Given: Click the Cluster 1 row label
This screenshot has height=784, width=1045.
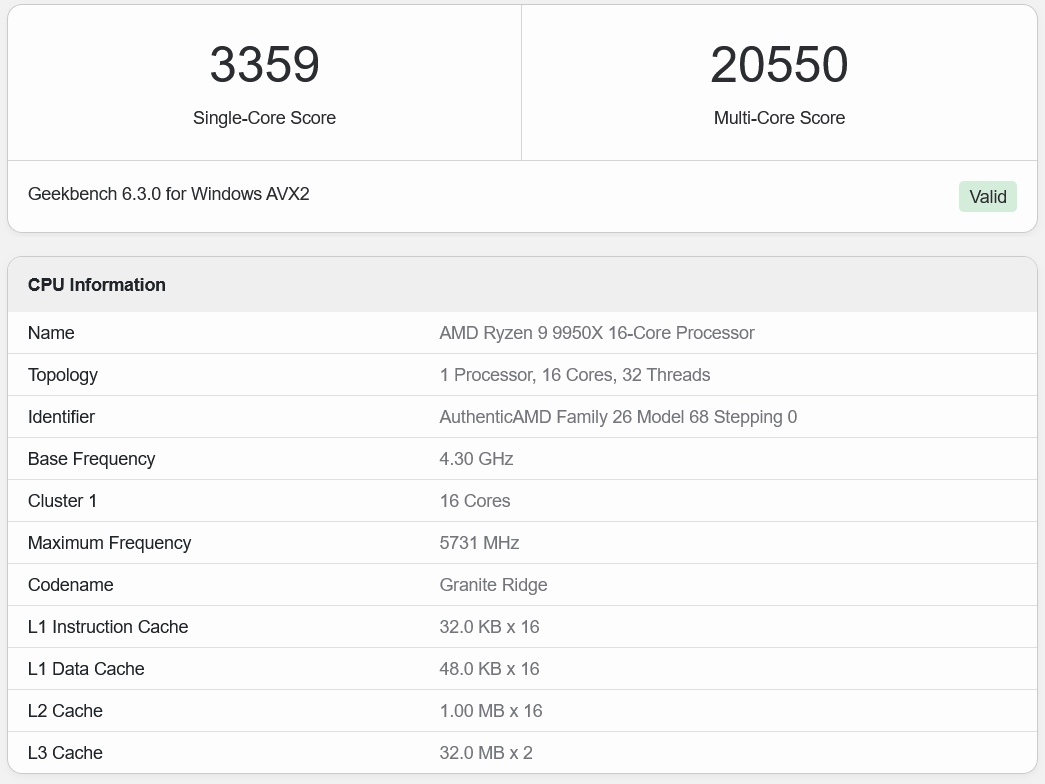Looking at the screenshot, I should pyautogui.click(x=62, y=501).
